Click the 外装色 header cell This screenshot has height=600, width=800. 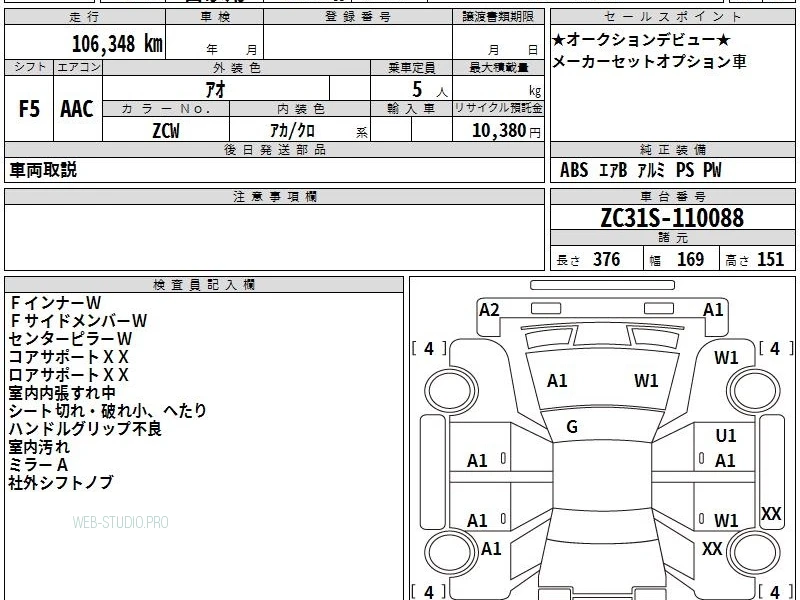pyautogui.click(x=236, y=68)
